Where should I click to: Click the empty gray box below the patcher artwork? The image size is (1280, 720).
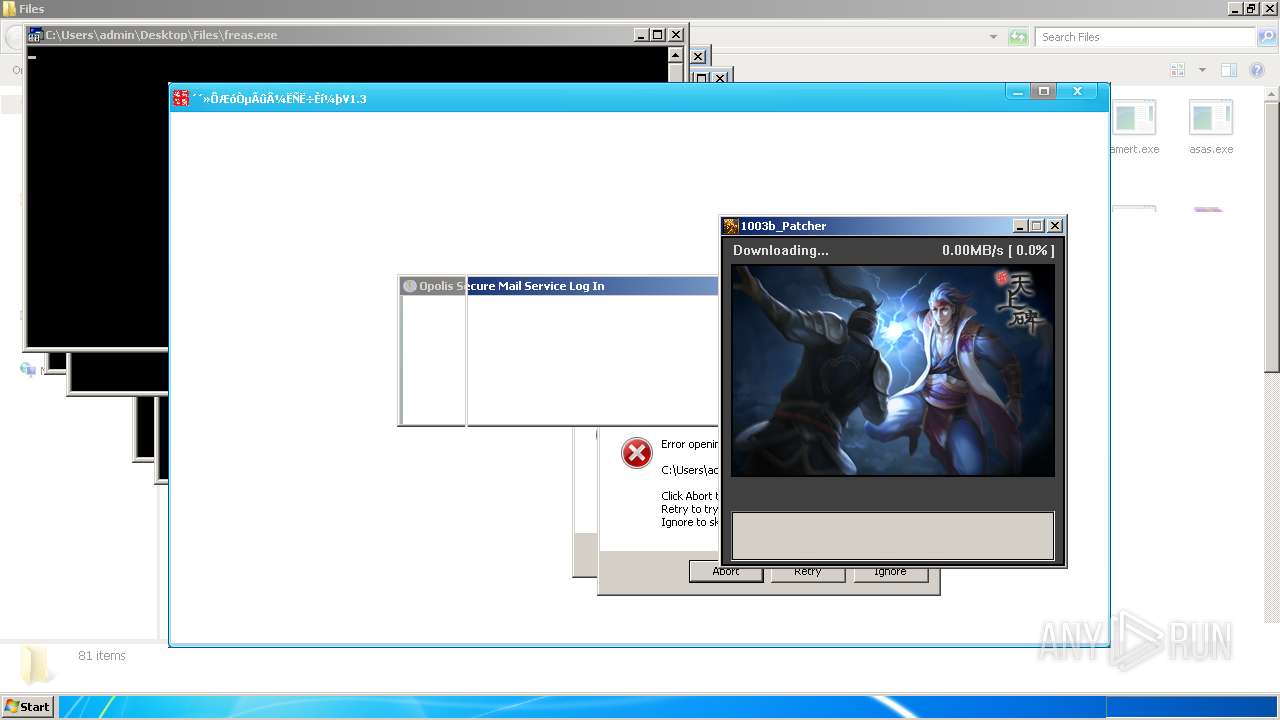tap(893, 536)
